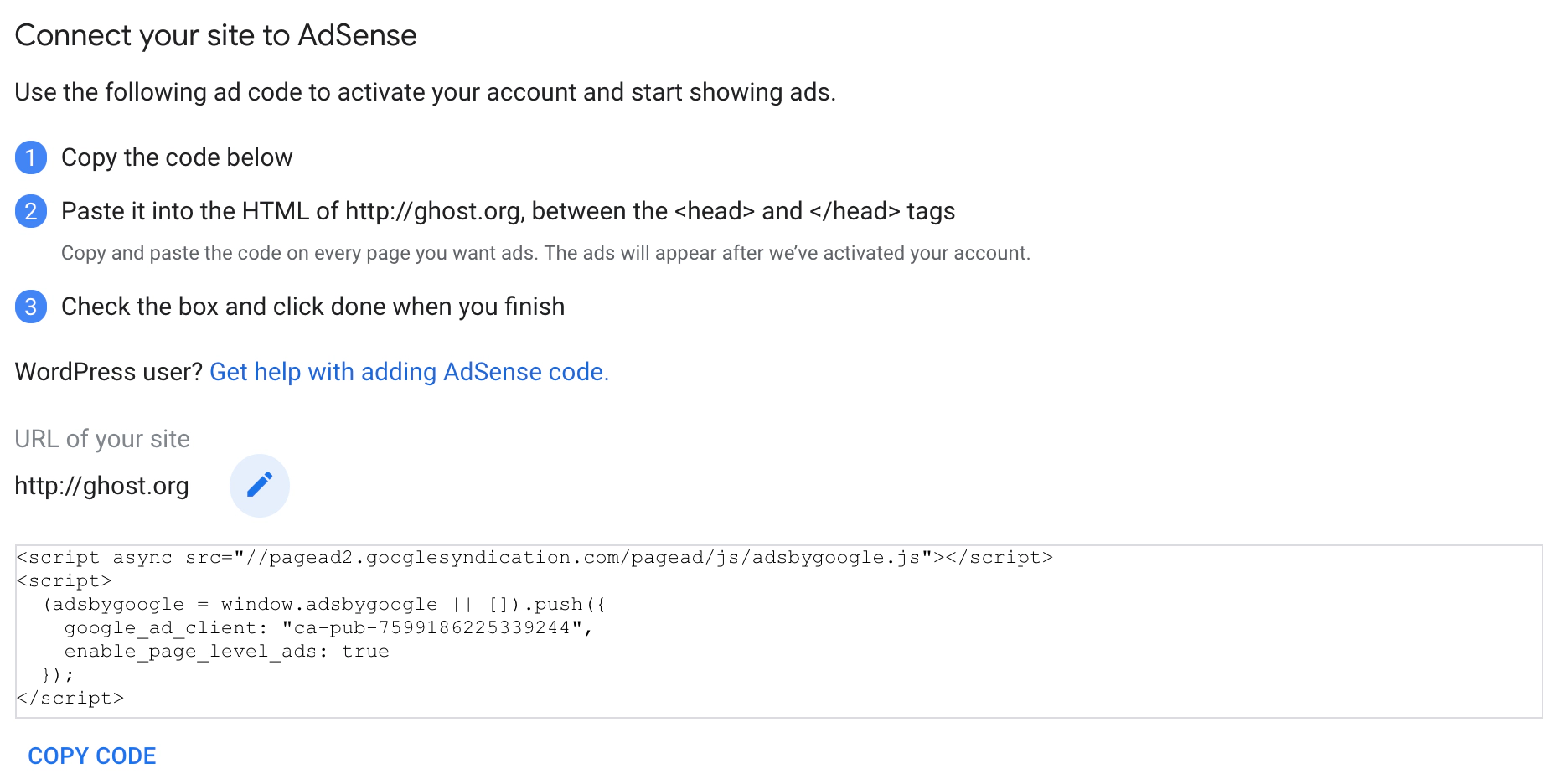The width and height of the screenshot is (1565, 784).
Task: Click the 'Check the box and click done' step
Action: [312, 307]
